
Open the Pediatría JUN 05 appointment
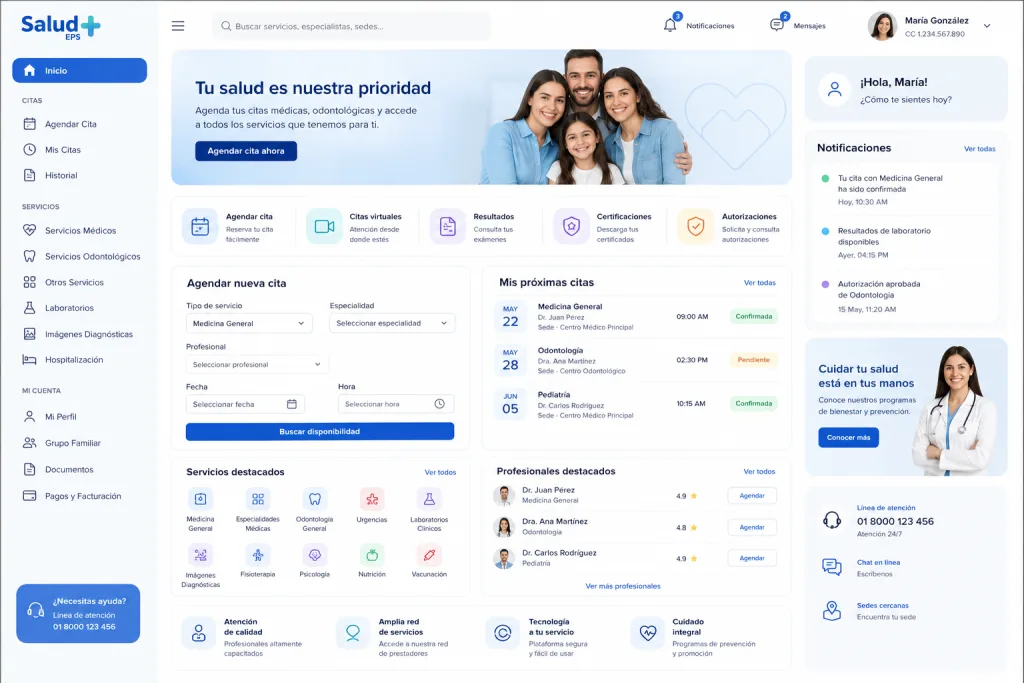[x=637, y=404]
